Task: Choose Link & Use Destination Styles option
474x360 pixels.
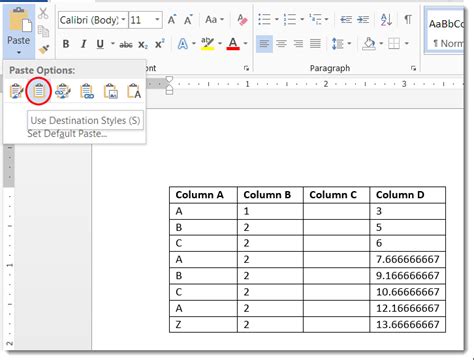Action: (87, 91)
